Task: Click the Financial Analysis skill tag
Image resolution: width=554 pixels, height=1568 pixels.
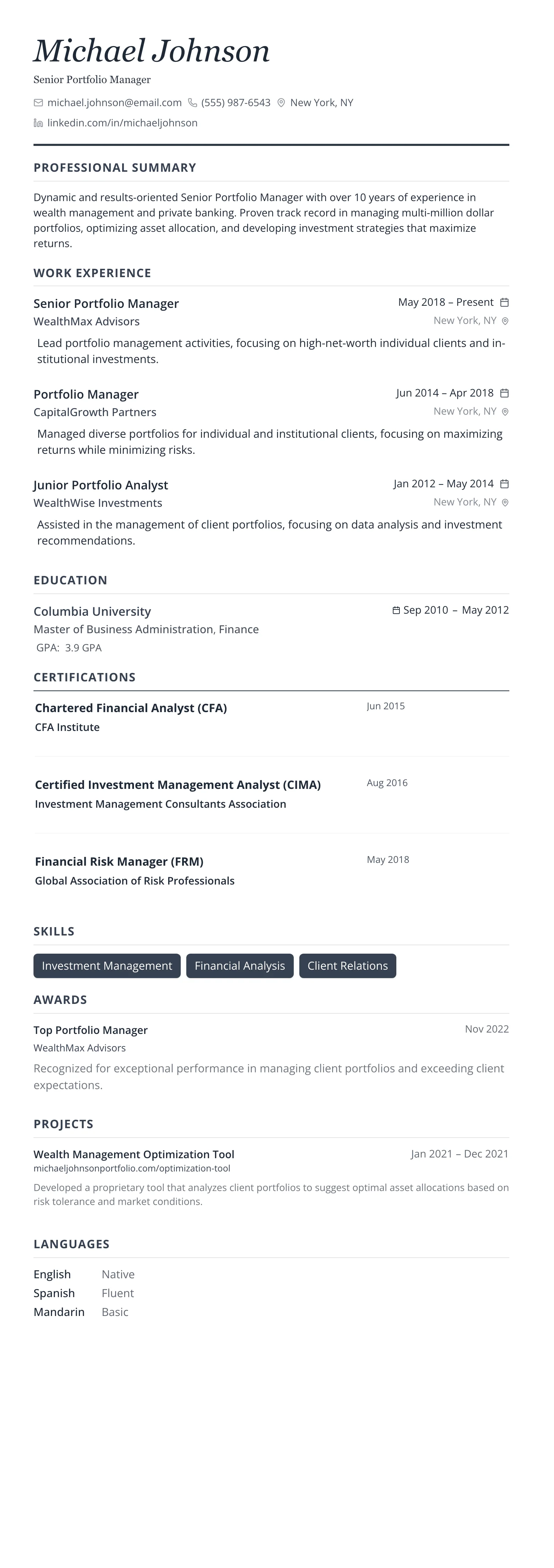Action: (x=240, y=966)
